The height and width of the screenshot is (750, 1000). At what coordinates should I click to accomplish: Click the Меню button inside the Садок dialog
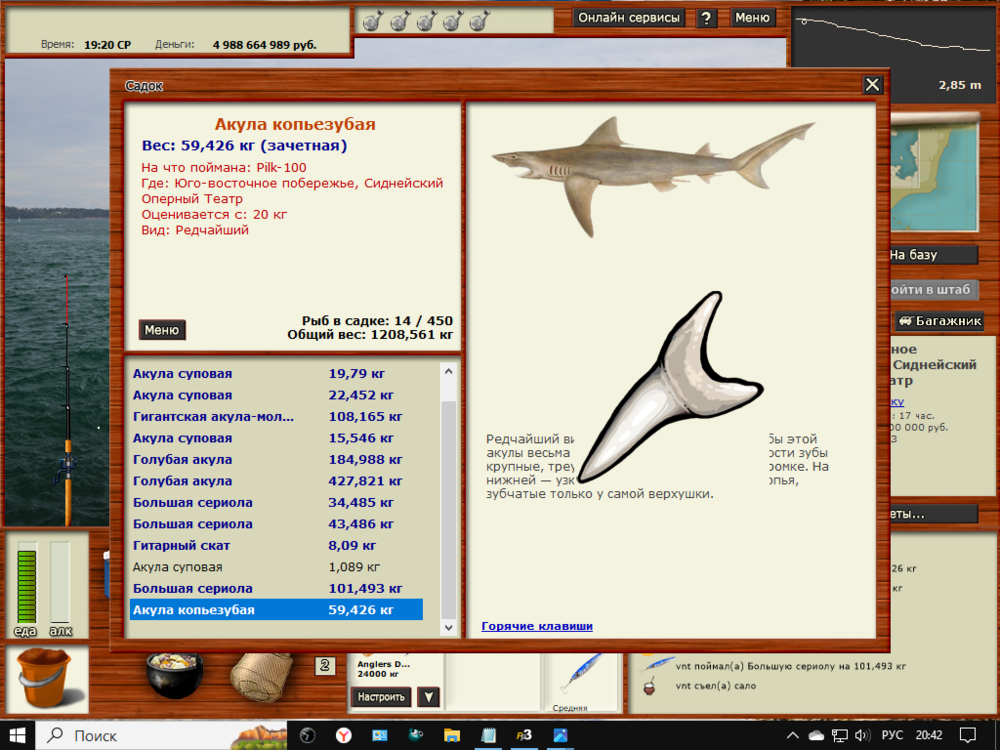click(161, 330)
